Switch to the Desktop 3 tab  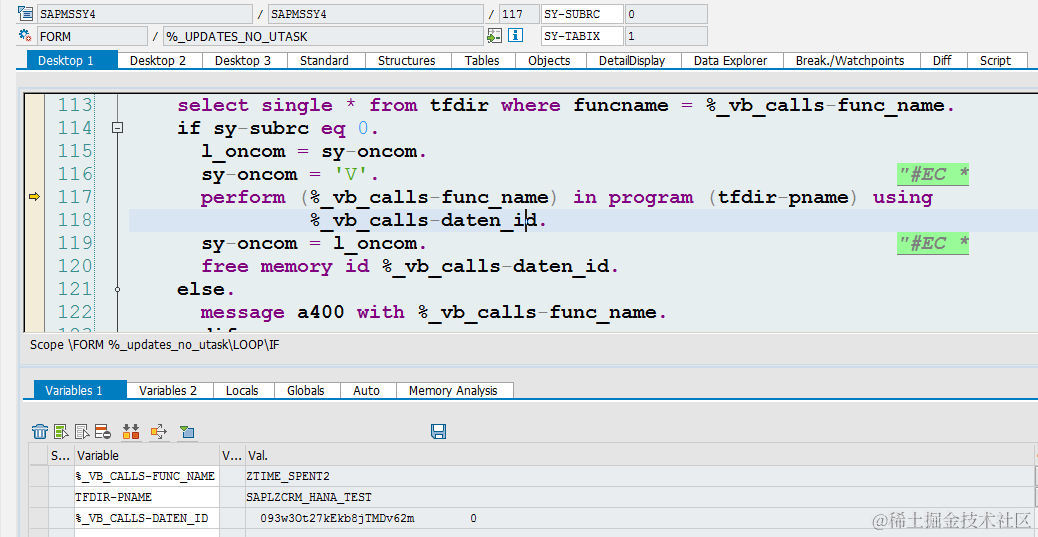(x=243, y=60)
